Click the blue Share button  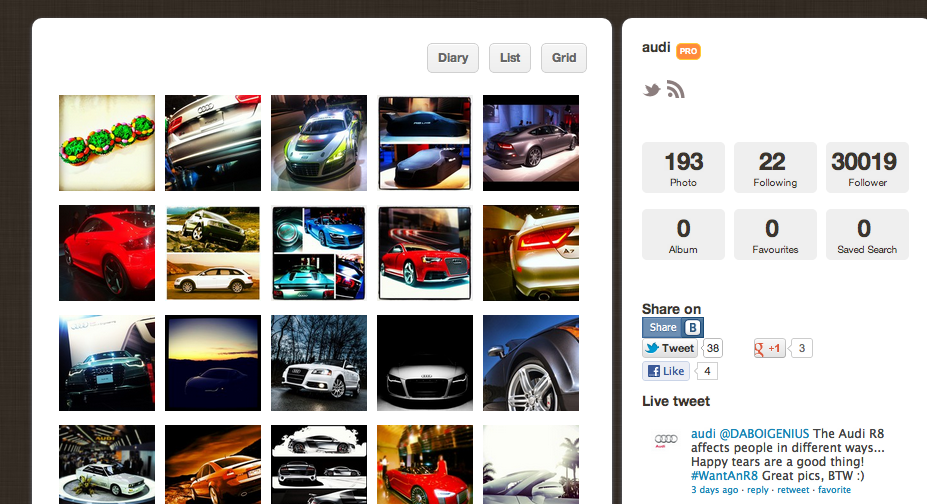[x=673, y=327]
